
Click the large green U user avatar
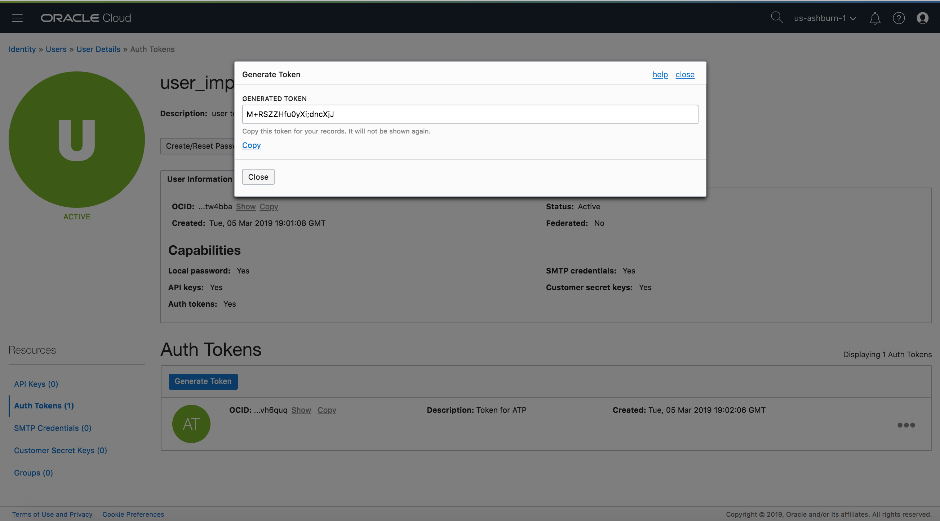click(x=77, y=139)
